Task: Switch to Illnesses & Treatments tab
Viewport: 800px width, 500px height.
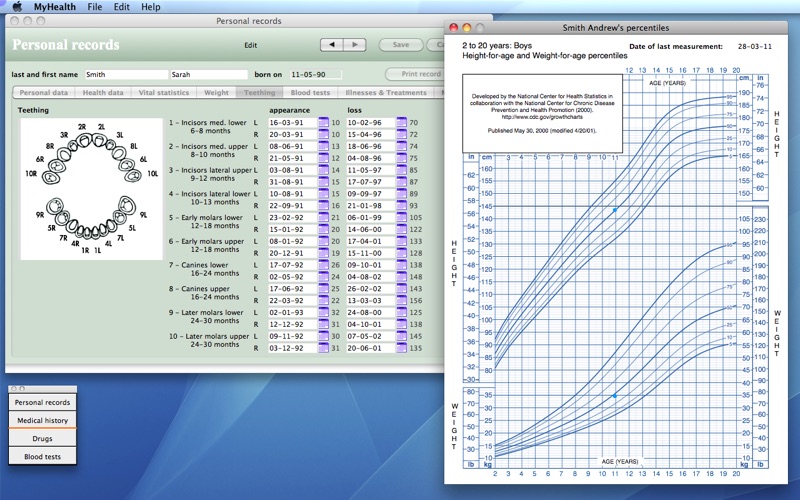Action: point(386,92)
